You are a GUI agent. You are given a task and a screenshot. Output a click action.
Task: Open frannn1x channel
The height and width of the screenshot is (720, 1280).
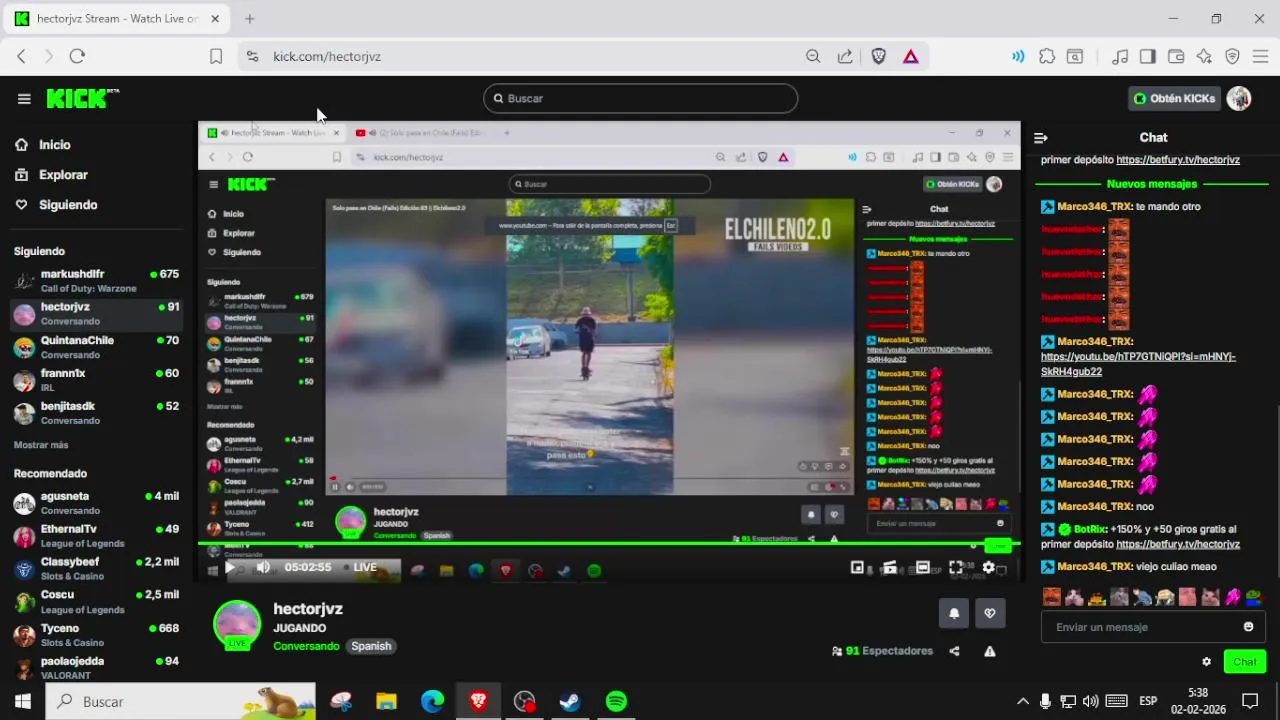[96, 380]
